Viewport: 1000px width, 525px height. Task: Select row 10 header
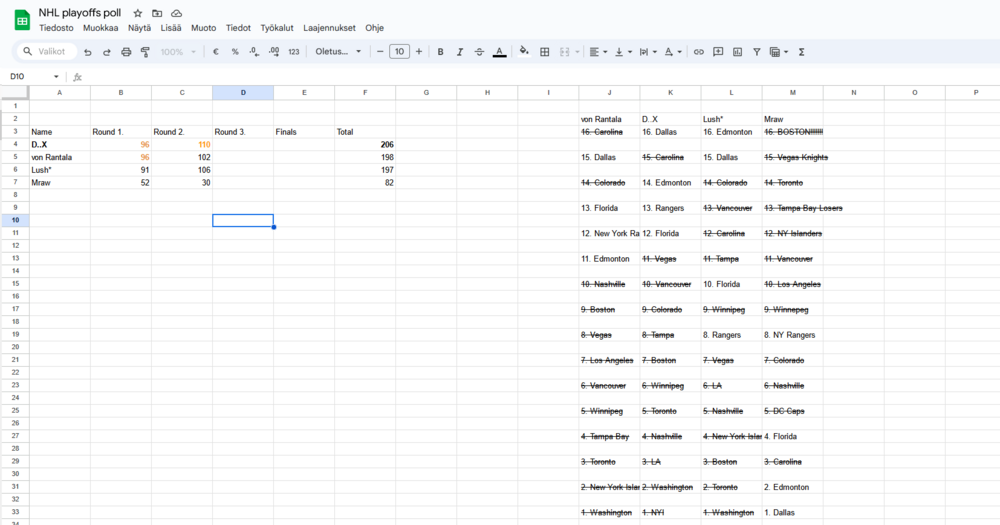[15, 220]
